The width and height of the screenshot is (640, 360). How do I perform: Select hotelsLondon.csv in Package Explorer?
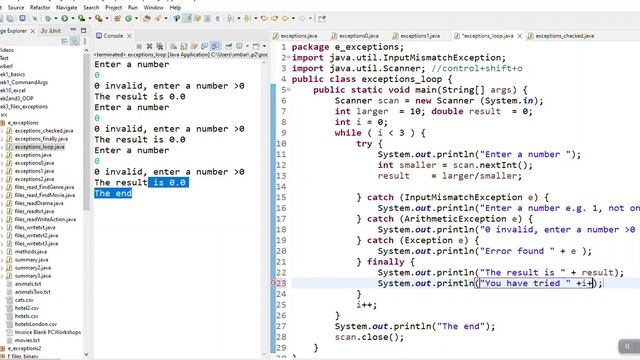[x=36, y=324]
